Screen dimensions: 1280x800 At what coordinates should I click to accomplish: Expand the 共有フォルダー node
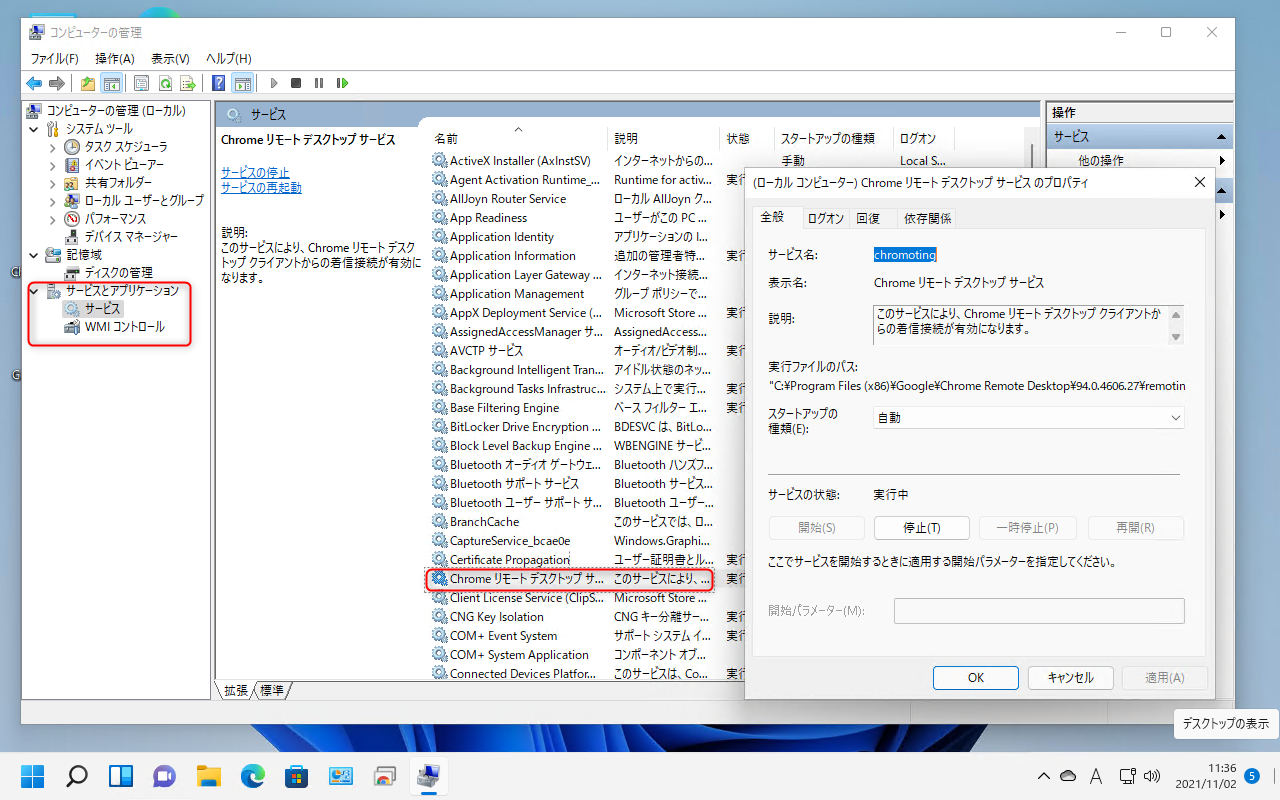pyautogui.click(x=53, y=183)
